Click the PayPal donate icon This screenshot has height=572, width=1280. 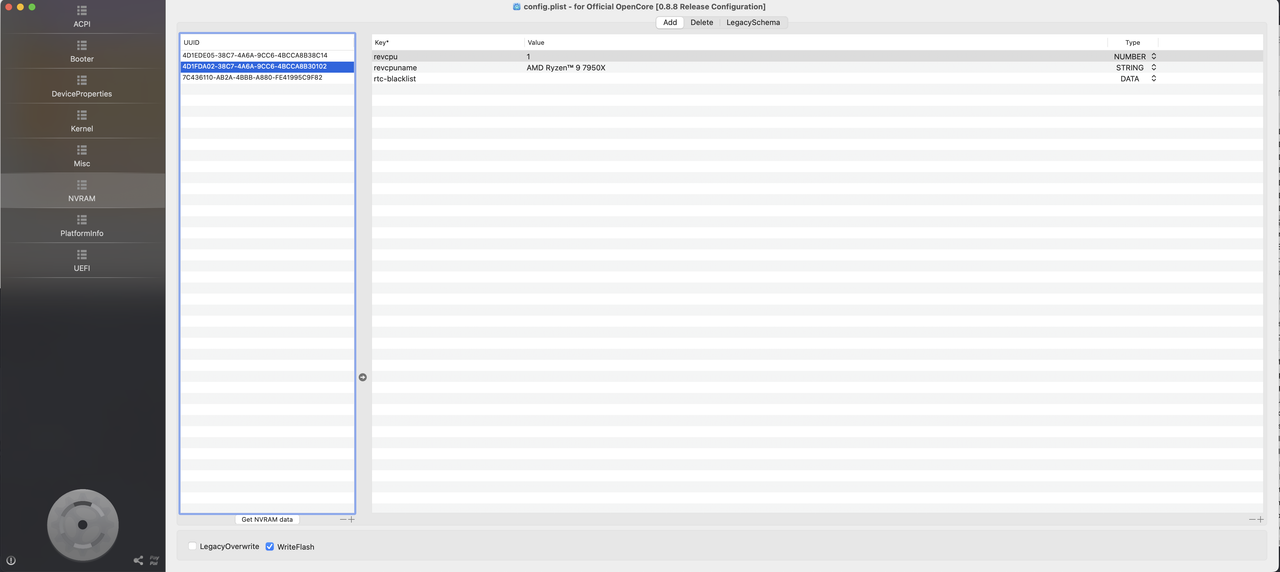(154, 560)
